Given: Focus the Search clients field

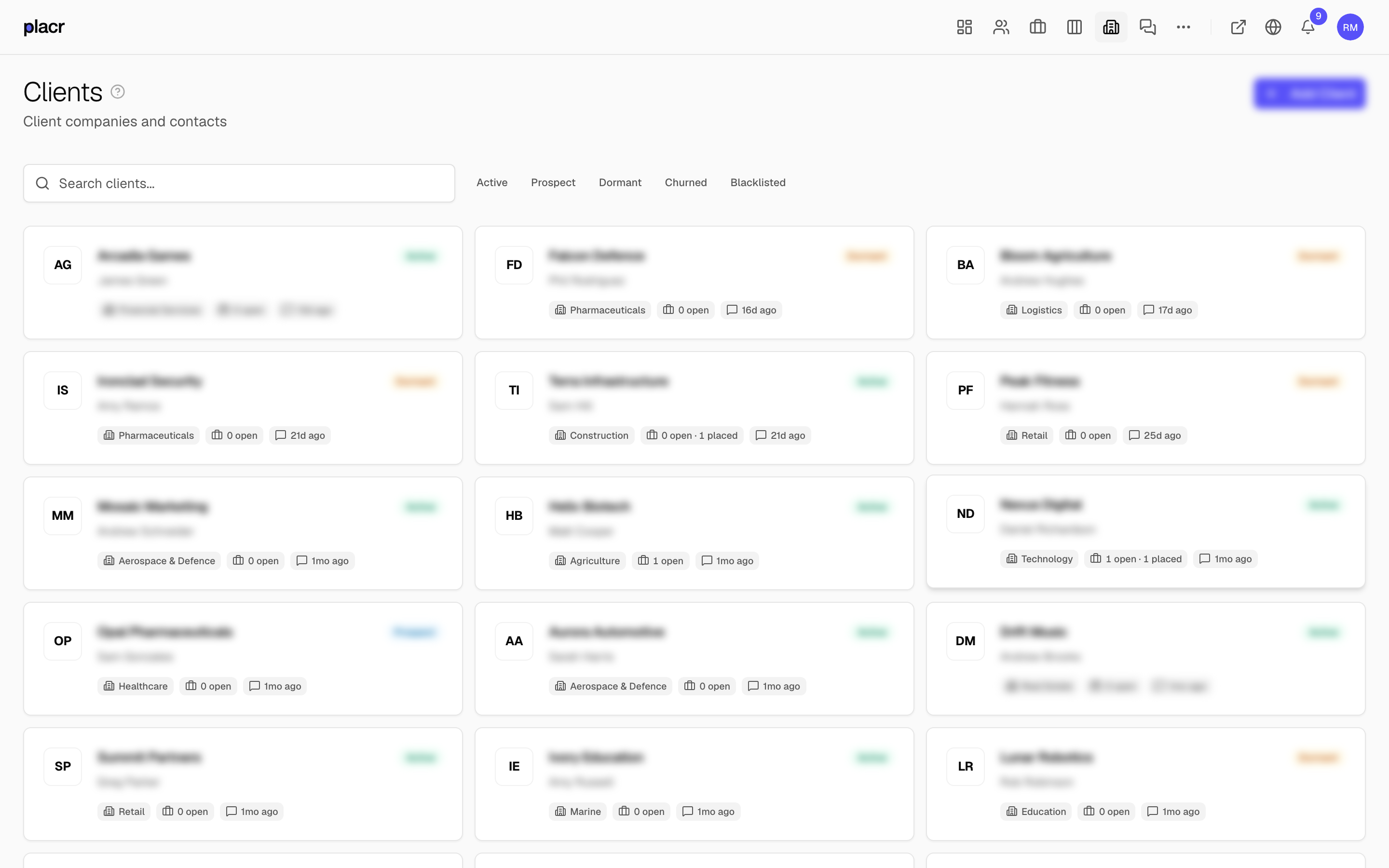Looking at the screenshot, I should (239, 183).
